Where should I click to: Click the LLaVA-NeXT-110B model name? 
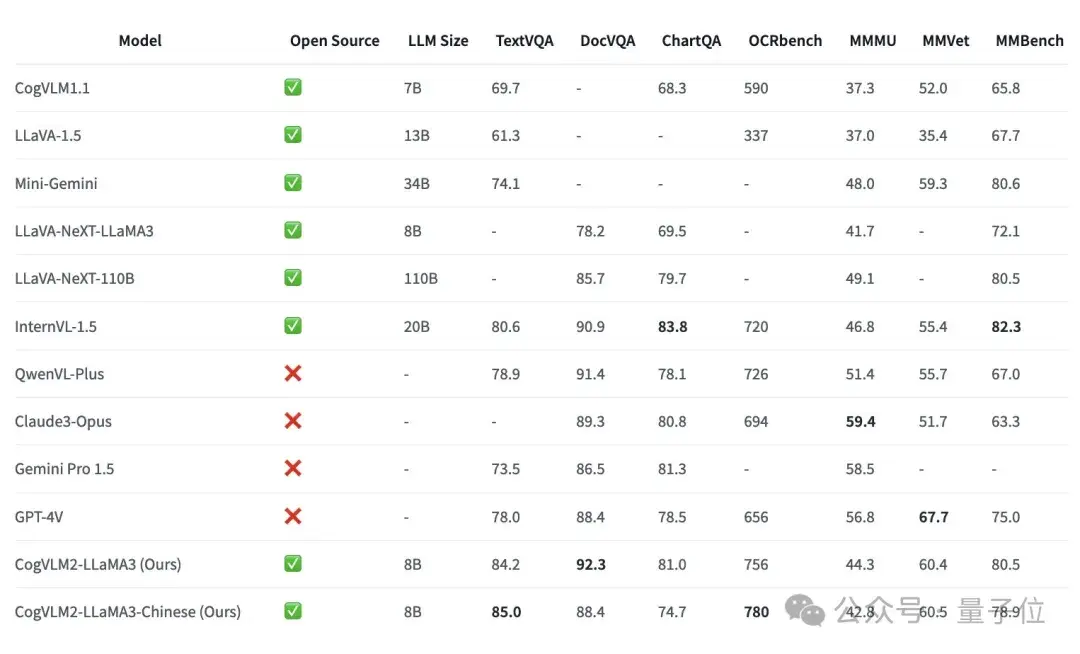coord(74,279)
